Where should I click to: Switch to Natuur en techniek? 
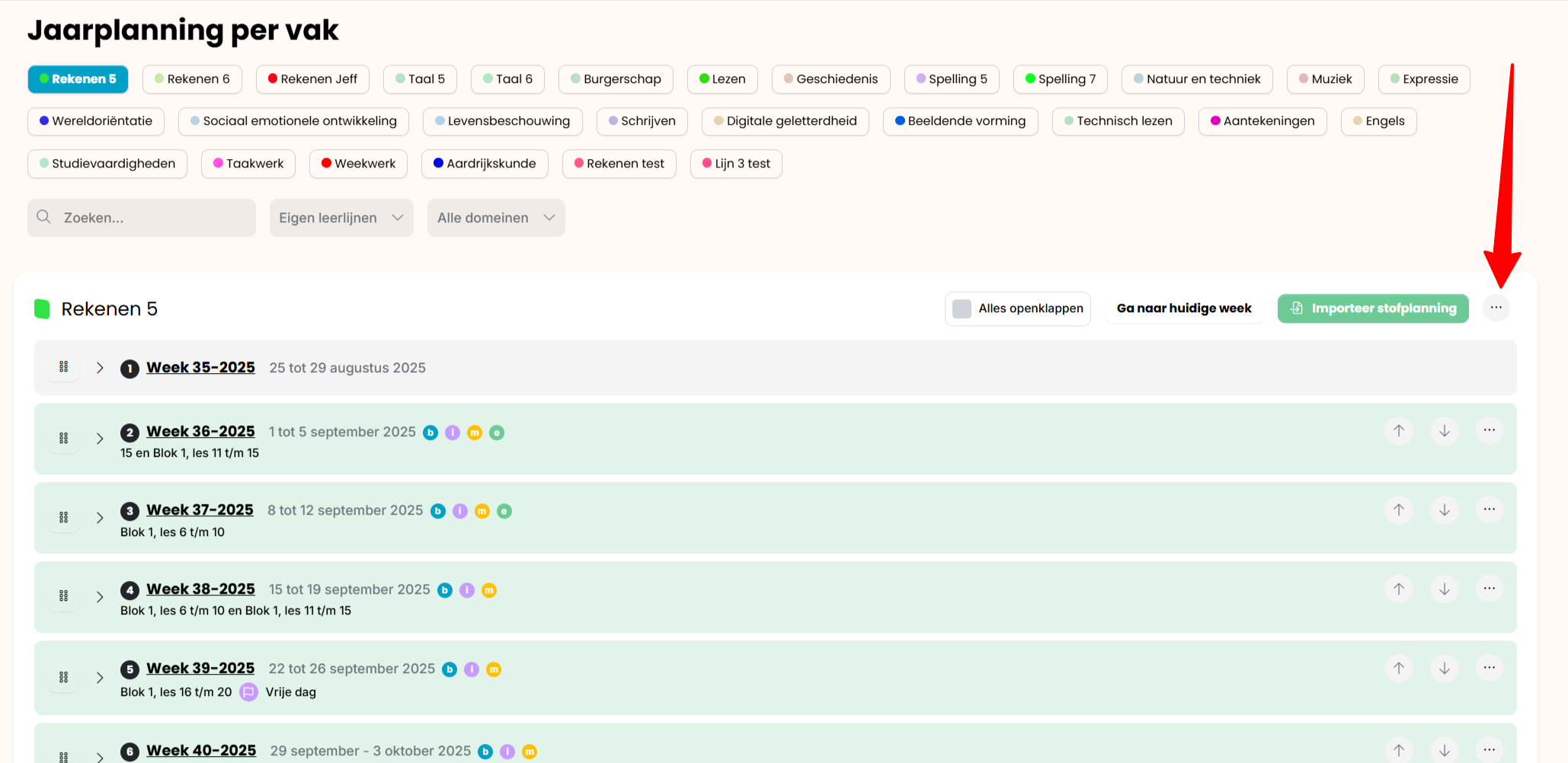coord(1197,79)
